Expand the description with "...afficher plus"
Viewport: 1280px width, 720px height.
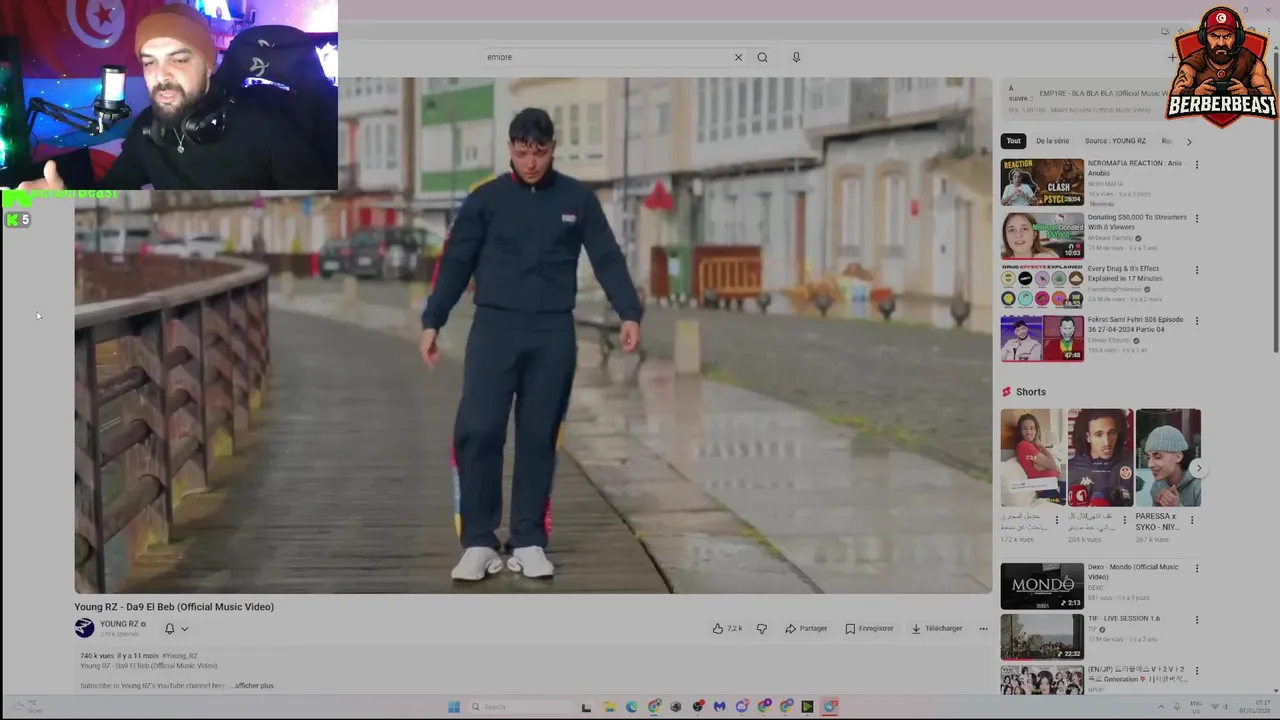tap(252, 686)
